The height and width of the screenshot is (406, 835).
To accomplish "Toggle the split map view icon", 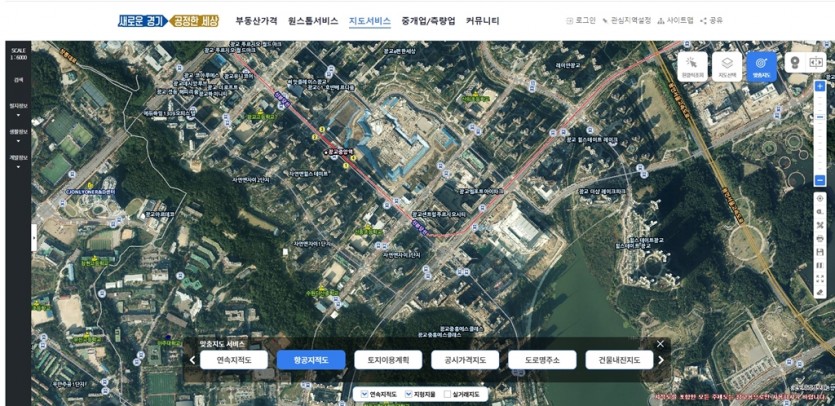I will point(815,62).
